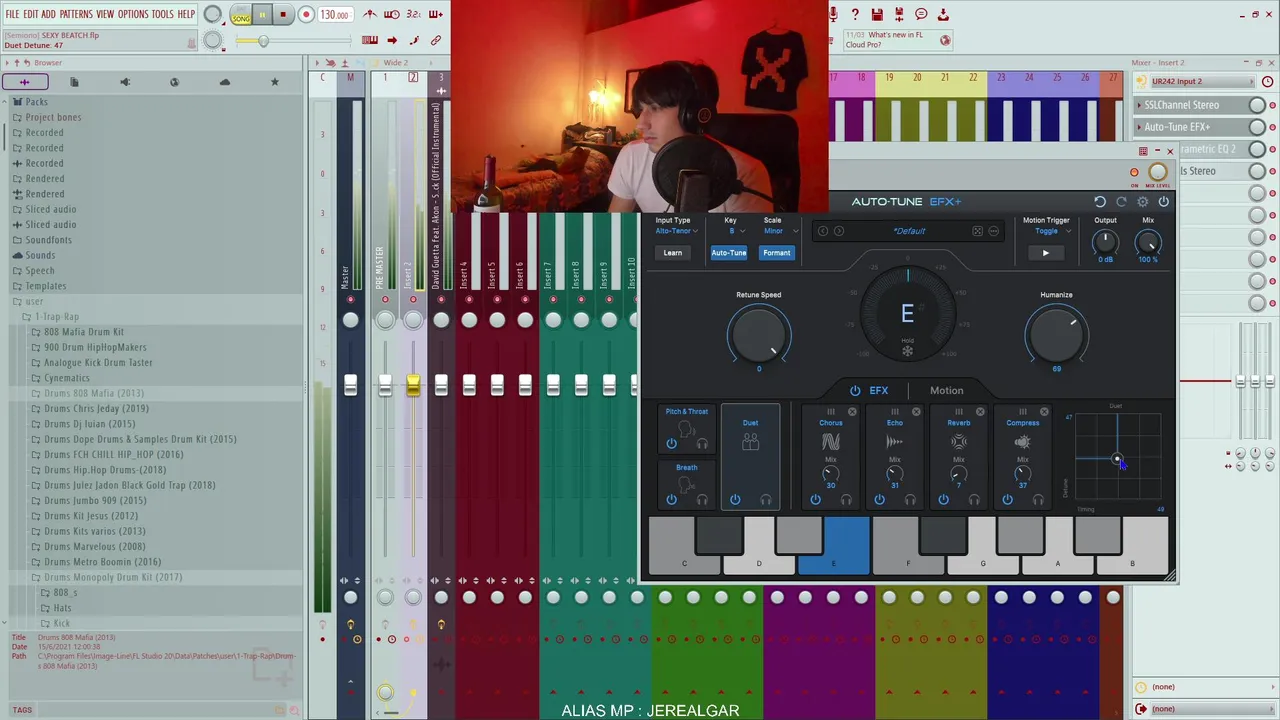The image size is (1280, 720).
Task: Click the Motion Trigger play button
Action: pyautogui.click(x=1046, y=253)
